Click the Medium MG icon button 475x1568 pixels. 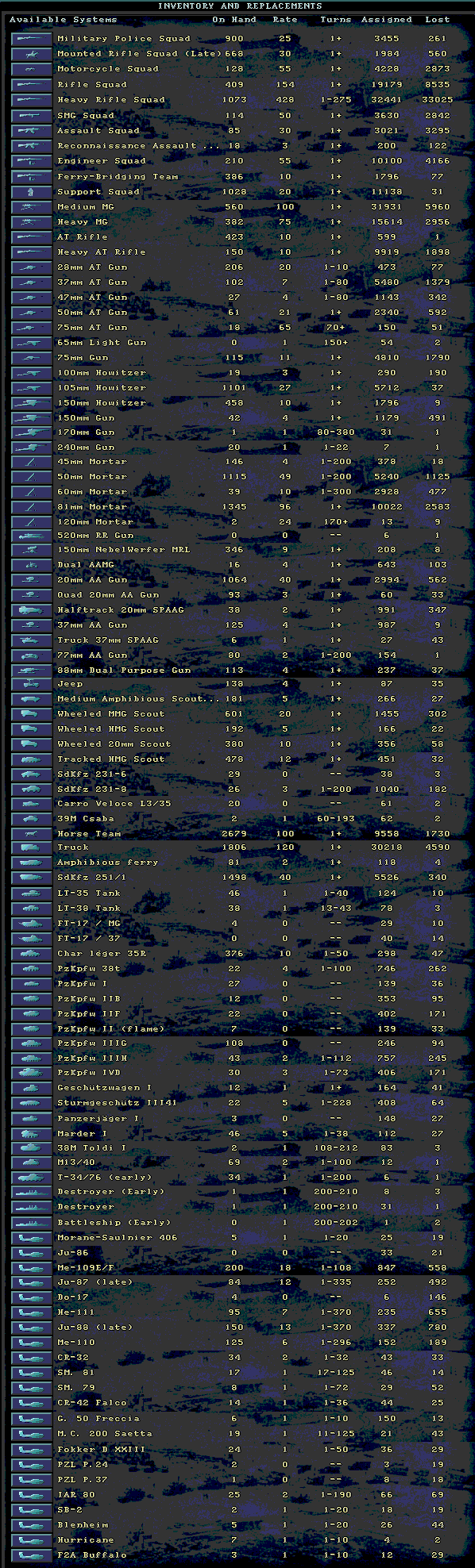[32, 206]
